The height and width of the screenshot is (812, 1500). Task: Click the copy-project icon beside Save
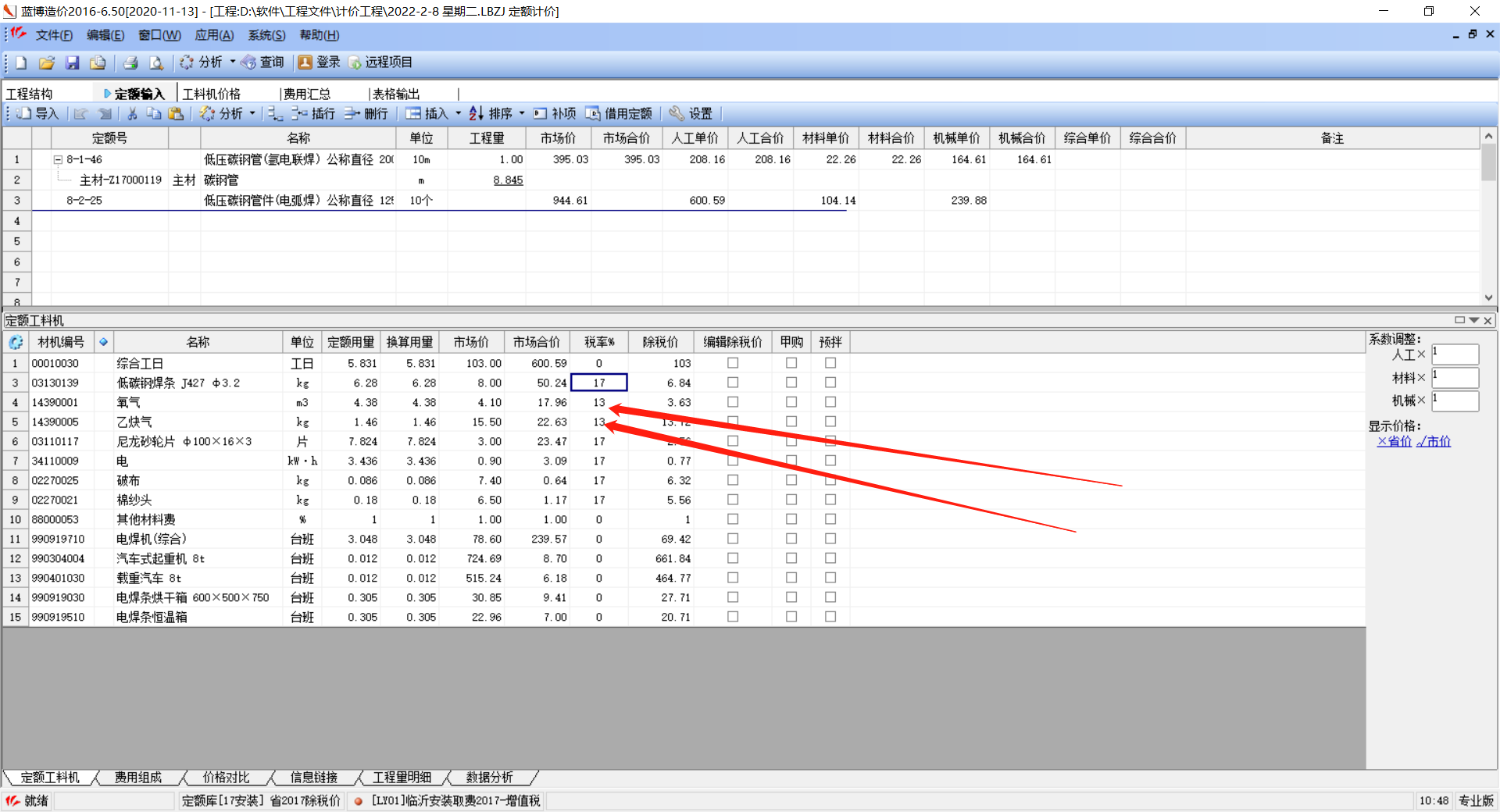pos(98,62)
